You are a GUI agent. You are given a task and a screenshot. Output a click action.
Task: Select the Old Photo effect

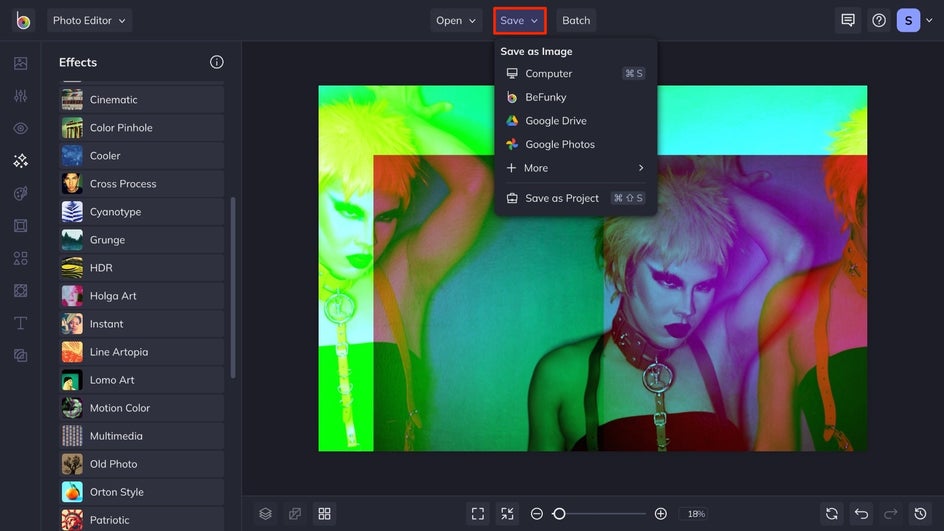[x=142, y=464]
